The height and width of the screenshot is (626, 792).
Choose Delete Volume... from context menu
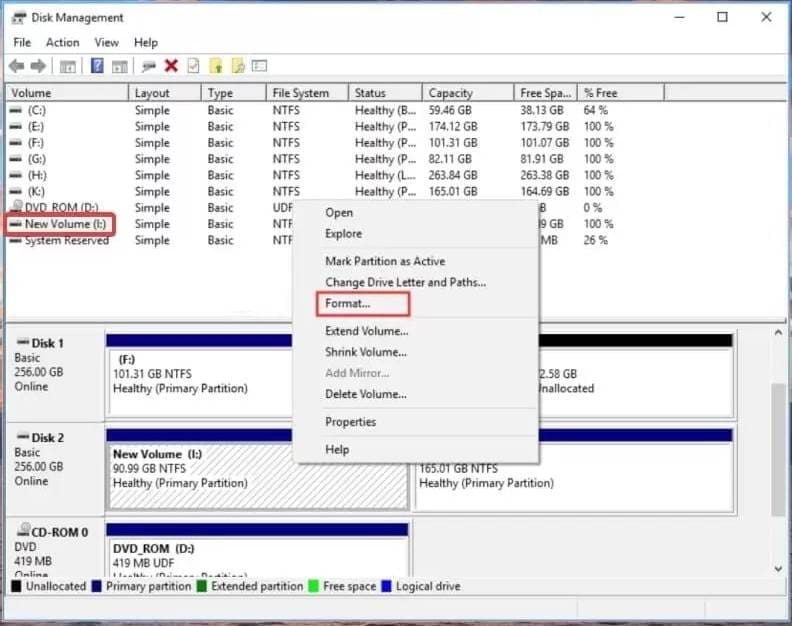pos(365,394)
